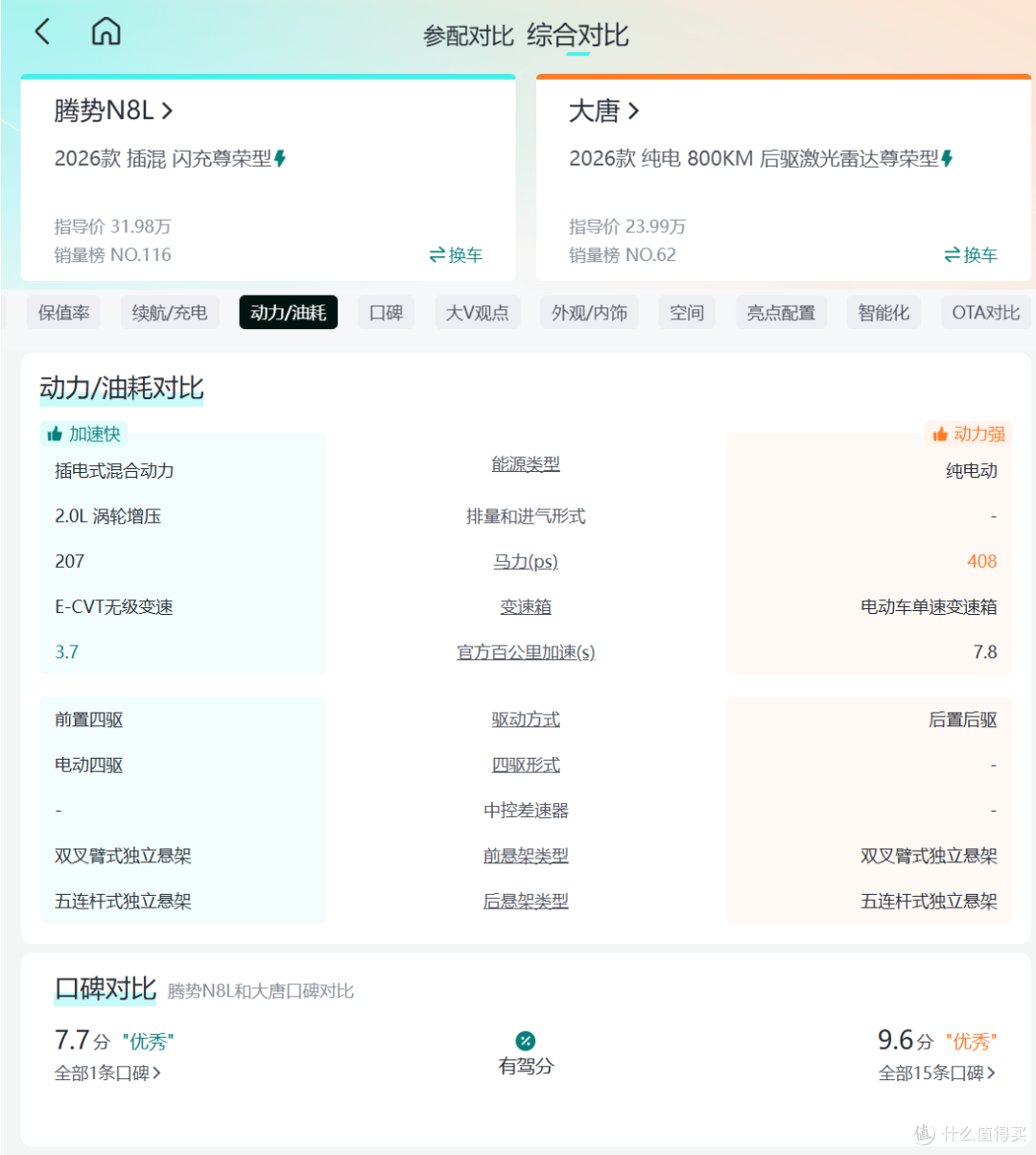Swap car with 换车 under 腾势N8L
The image size is (1036, 1155).
click(x=456, y=255)
